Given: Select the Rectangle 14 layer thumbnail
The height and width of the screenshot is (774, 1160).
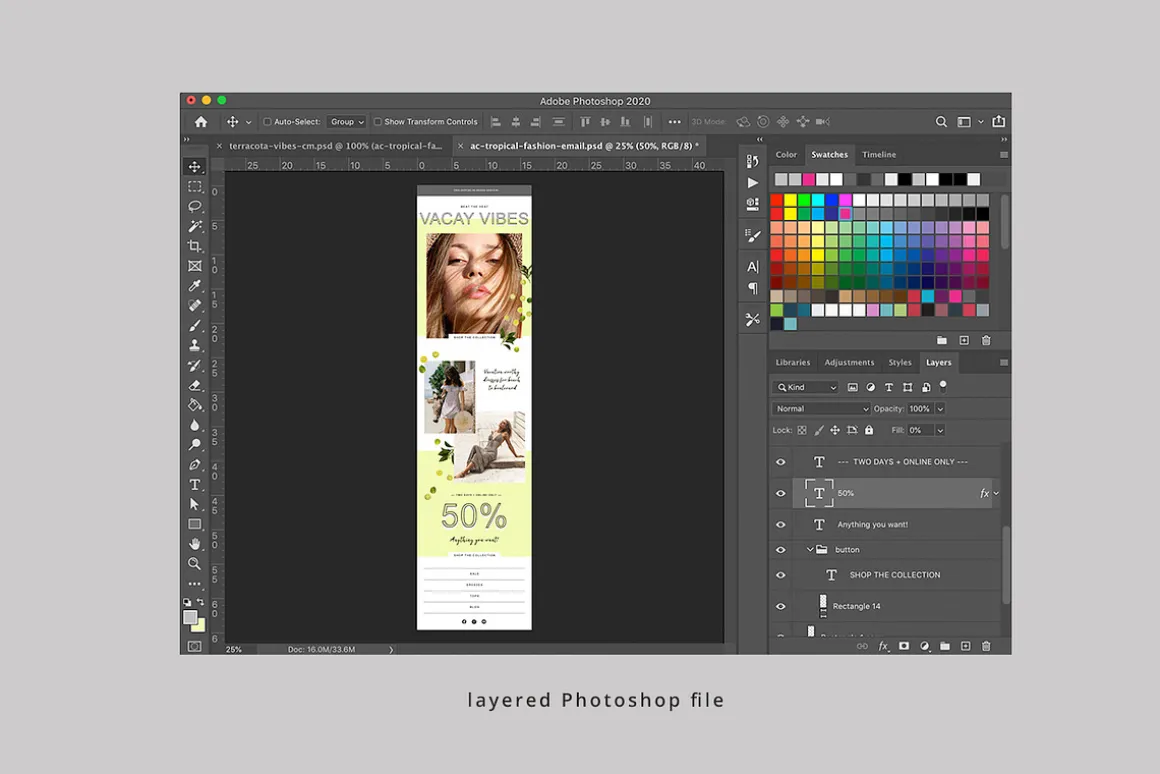Looking at the screenshot, I should [x=823, y=606].
